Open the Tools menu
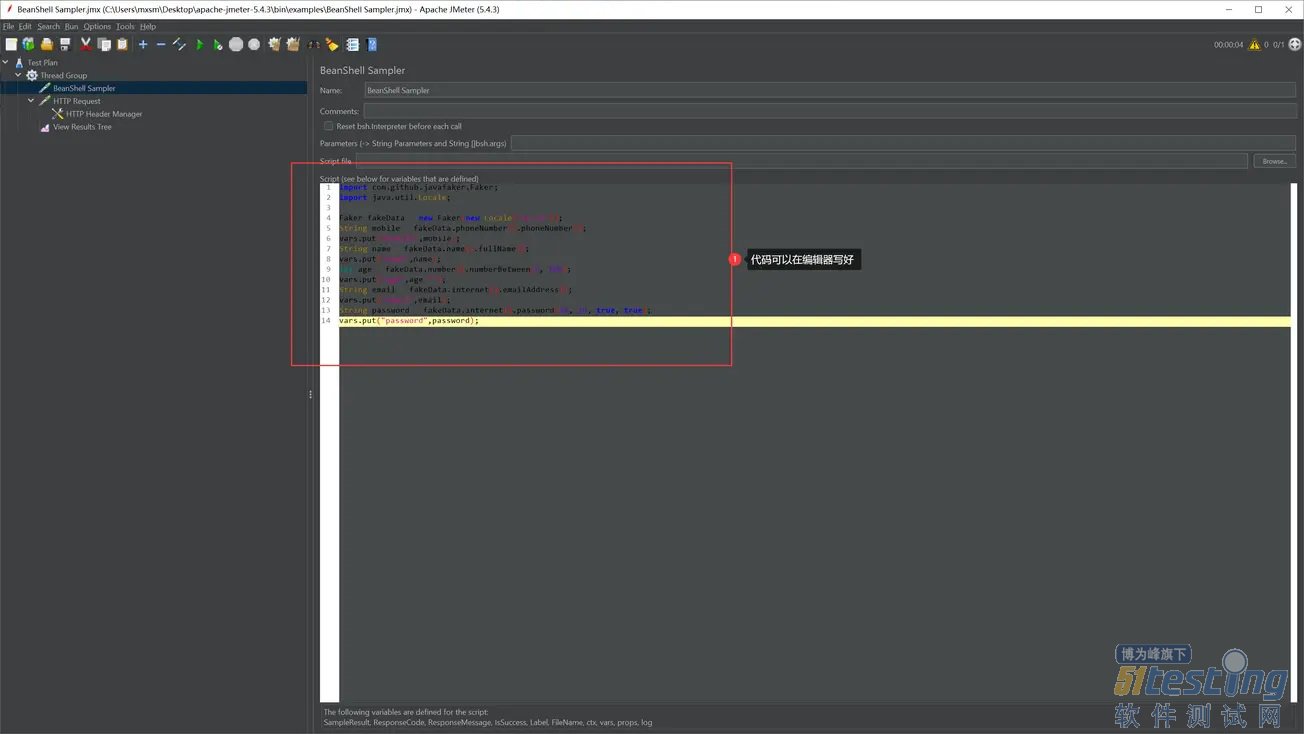 tap(125, 26)
